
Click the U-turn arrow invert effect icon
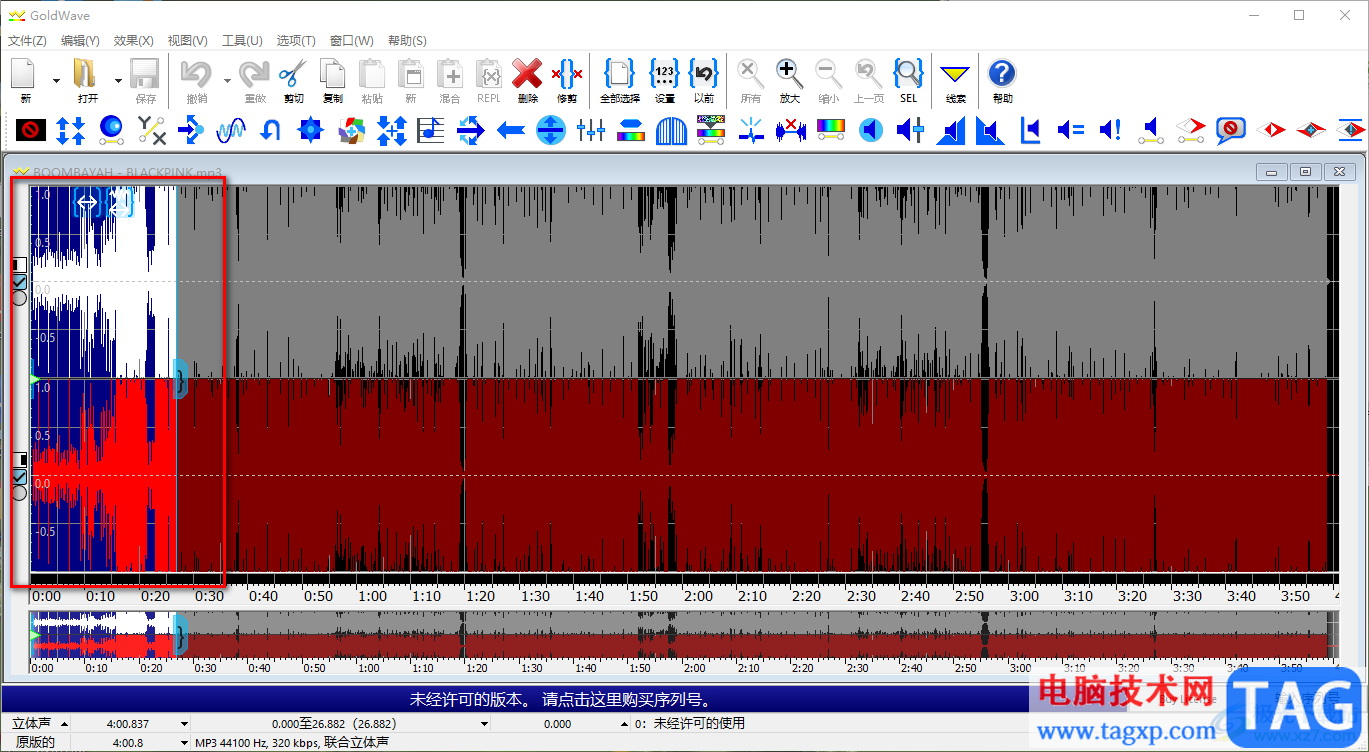[x=271, y=129]
